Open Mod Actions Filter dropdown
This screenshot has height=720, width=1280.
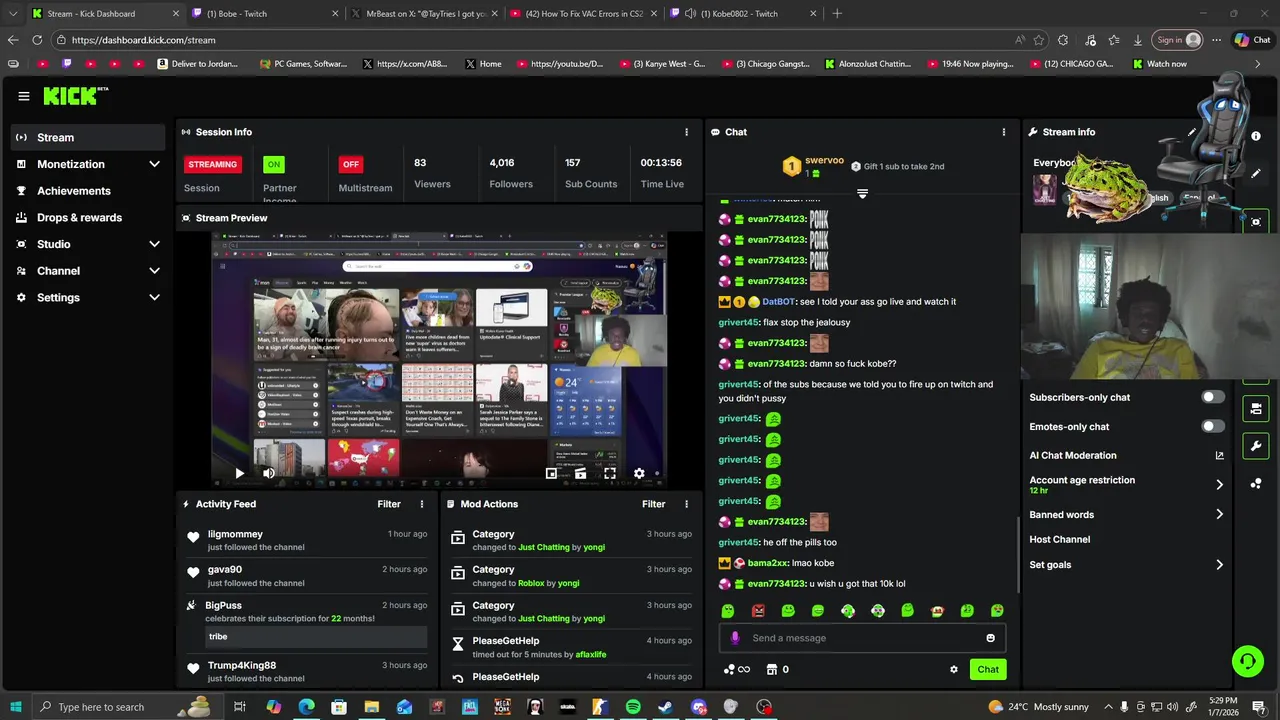(x=654, y=504)
